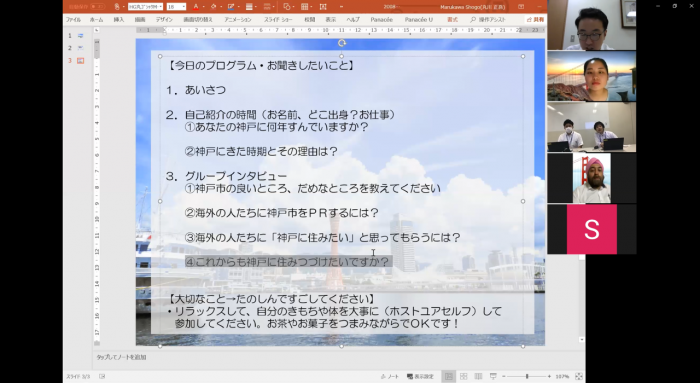Click the table grid icon in toolbar
Screen dimensions: 700x383
coord(304,7)
